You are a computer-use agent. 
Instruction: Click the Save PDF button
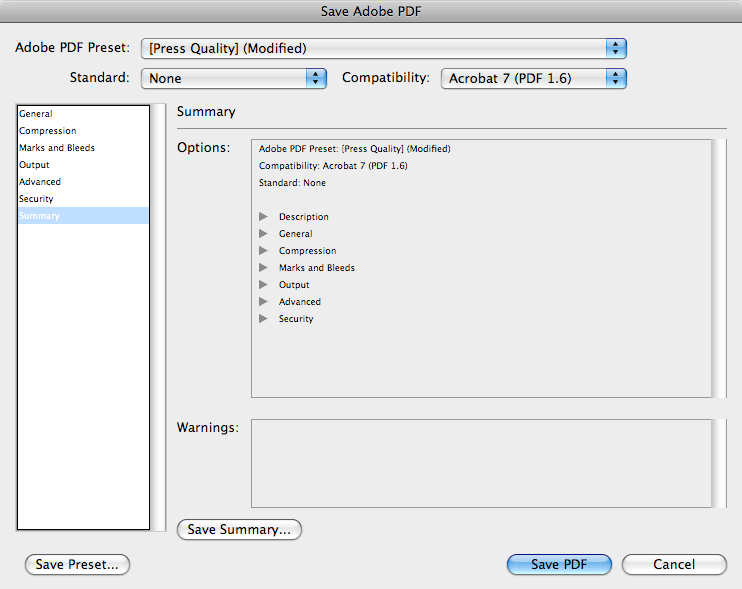pyautogui.click(x=559, y=564)
